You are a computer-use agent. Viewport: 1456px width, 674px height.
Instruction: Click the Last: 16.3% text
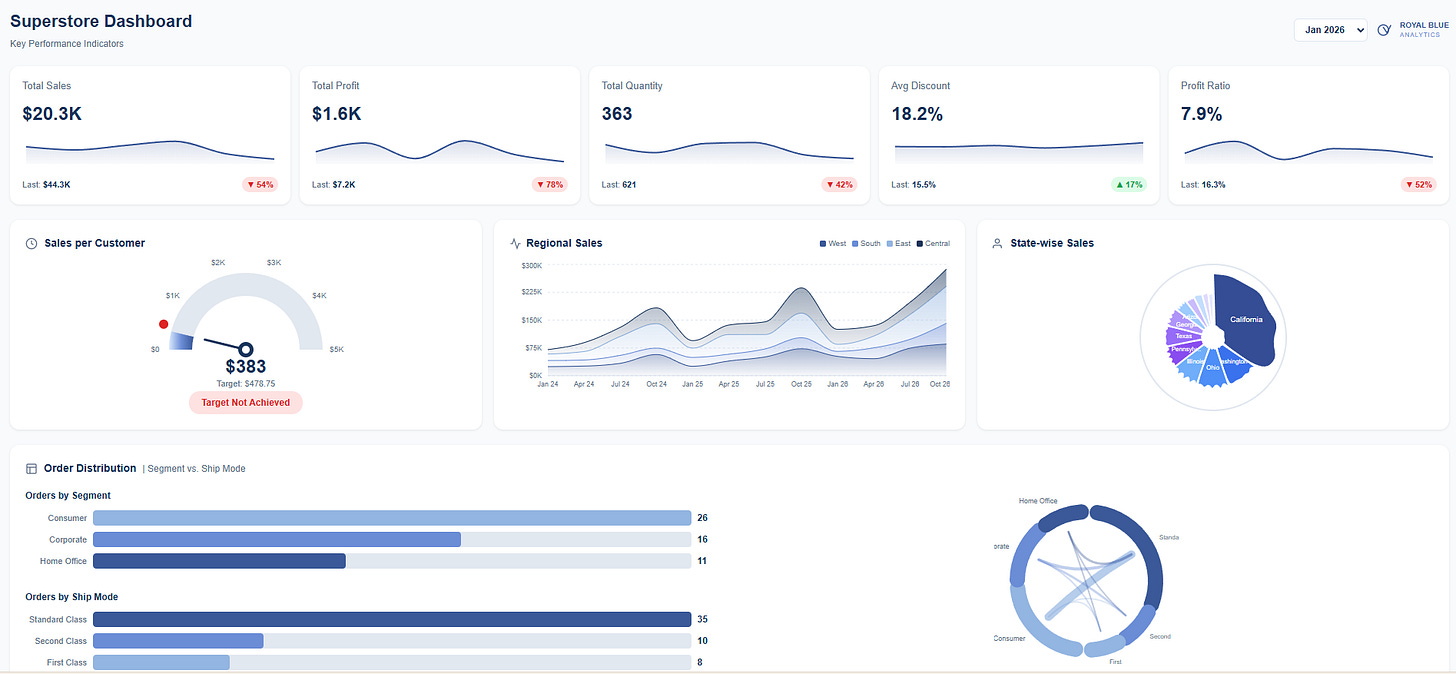1202,185
